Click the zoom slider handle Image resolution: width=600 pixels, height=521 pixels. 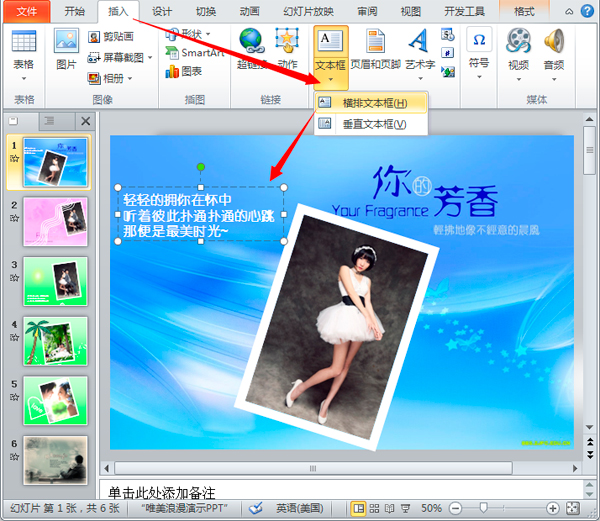(x=484, y=508)
